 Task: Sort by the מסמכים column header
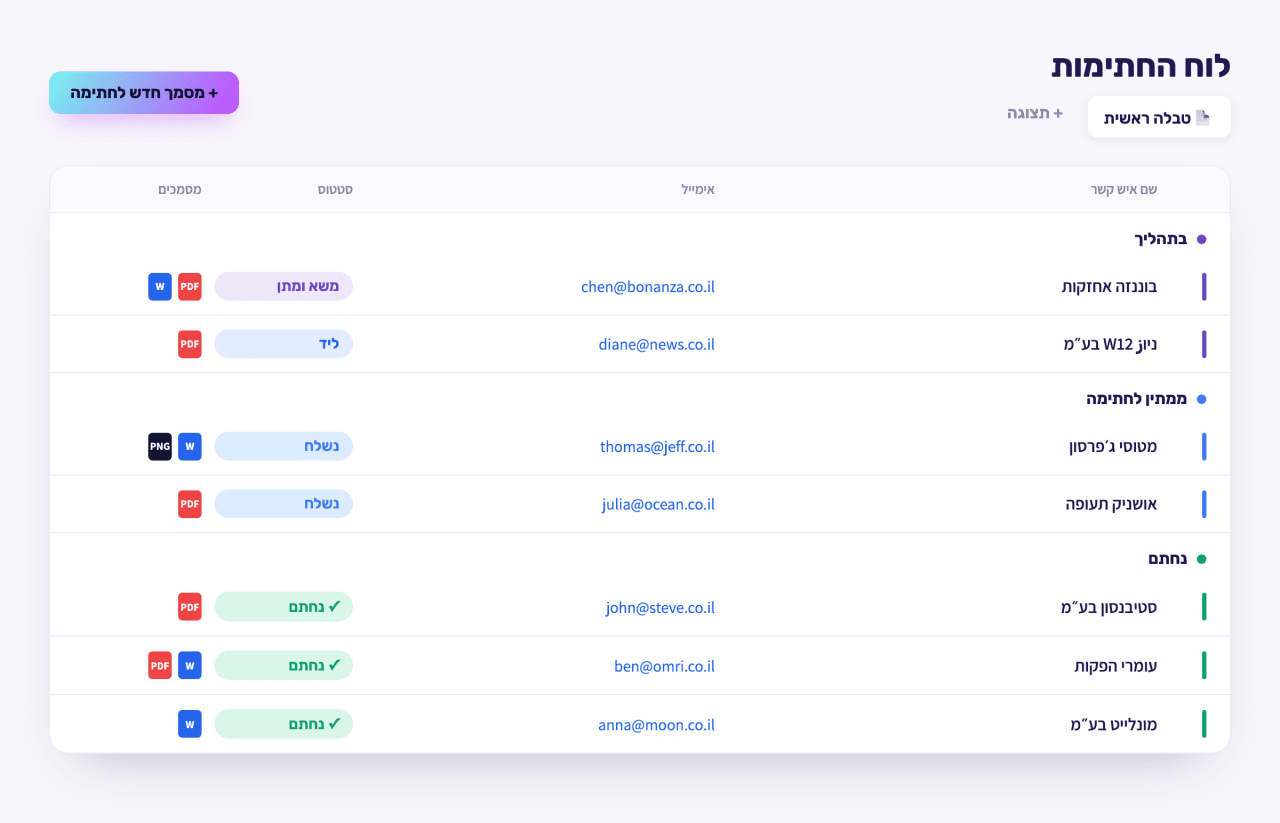coord(179,189)
